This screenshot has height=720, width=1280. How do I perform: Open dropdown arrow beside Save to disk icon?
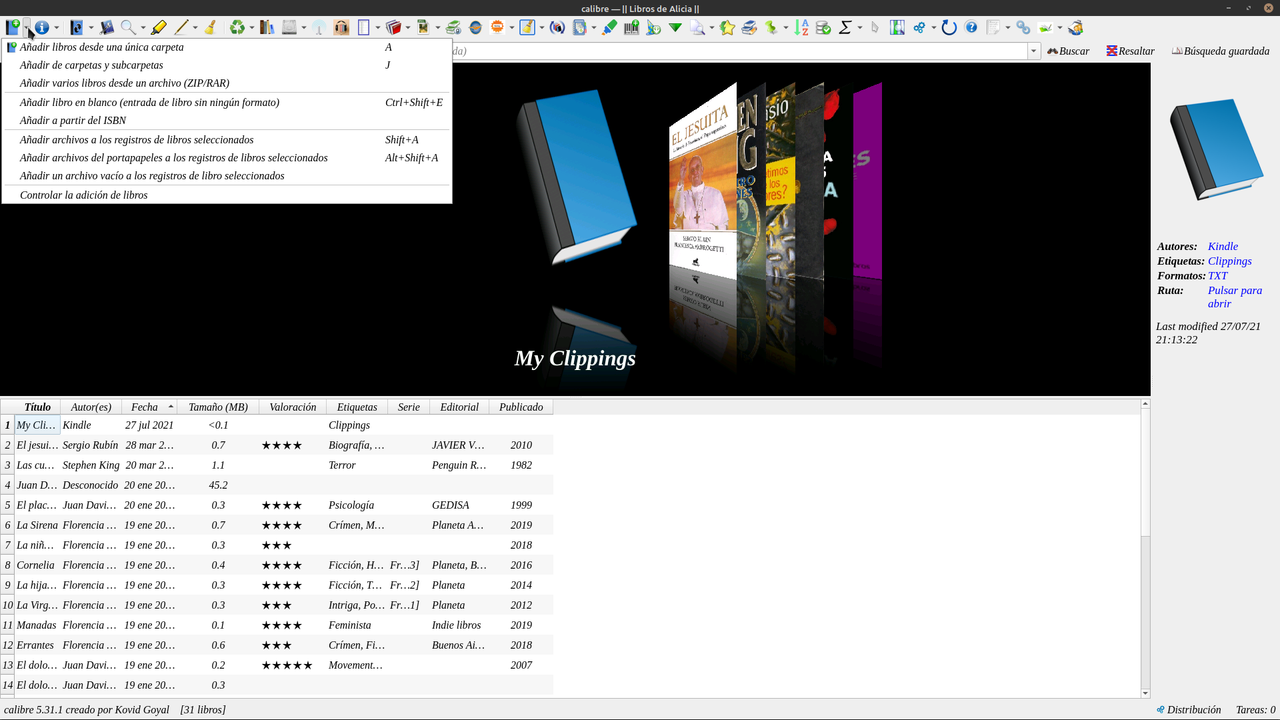click(x=304, y=27)
